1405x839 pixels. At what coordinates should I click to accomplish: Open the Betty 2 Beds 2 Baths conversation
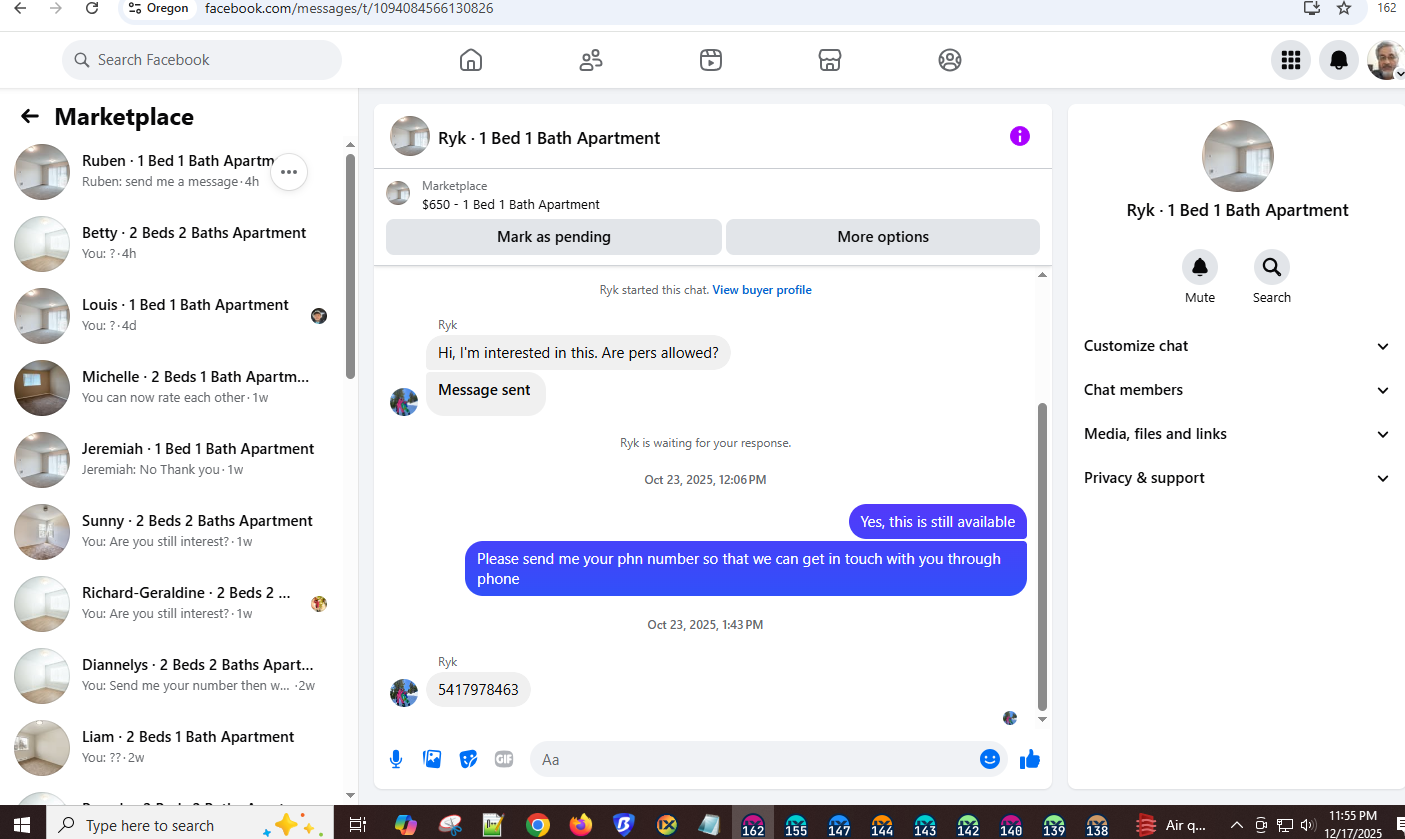(174, 244)
